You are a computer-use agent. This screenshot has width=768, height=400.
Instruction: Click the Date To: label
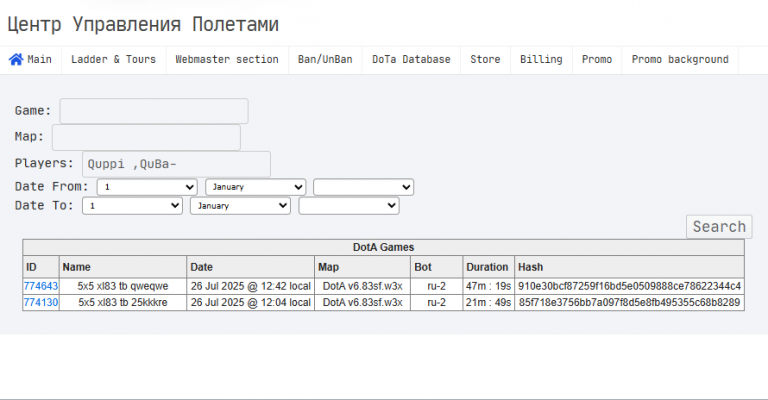44,206
